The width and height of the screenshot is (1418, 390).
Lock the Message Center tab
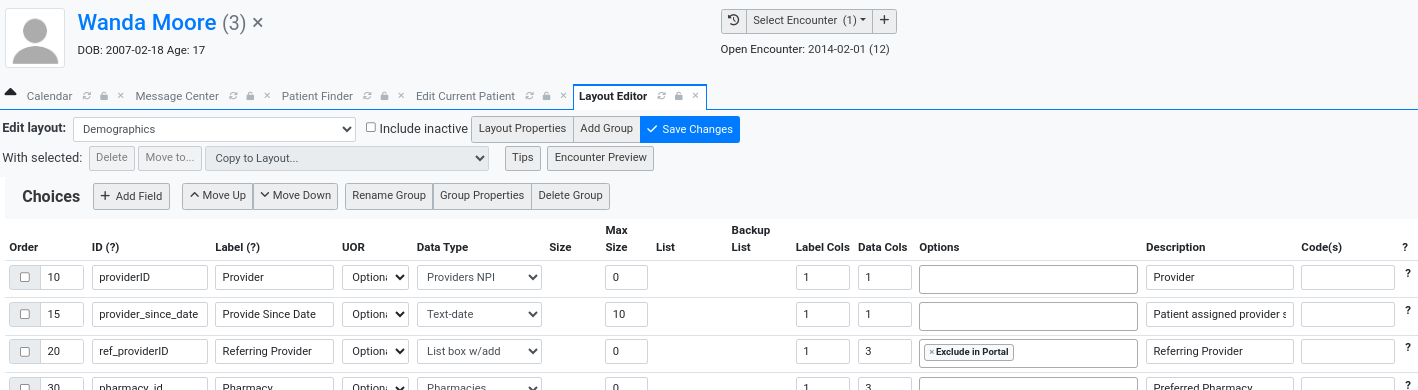tap(251, 97)
